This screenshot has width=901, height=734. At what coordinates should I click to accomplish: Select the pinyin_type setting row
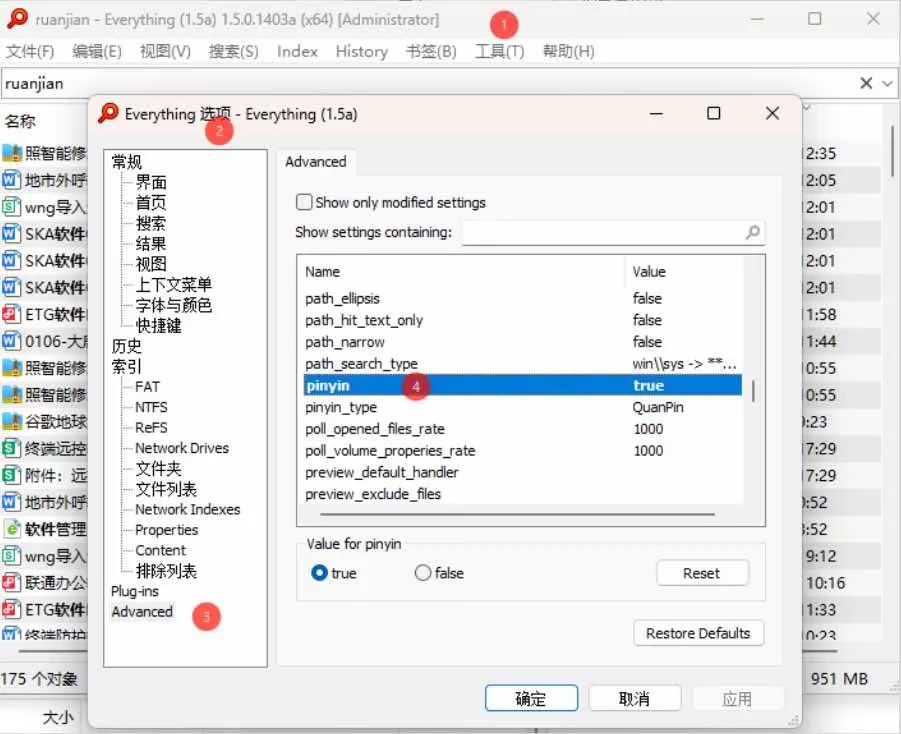(x=522, y=407)
